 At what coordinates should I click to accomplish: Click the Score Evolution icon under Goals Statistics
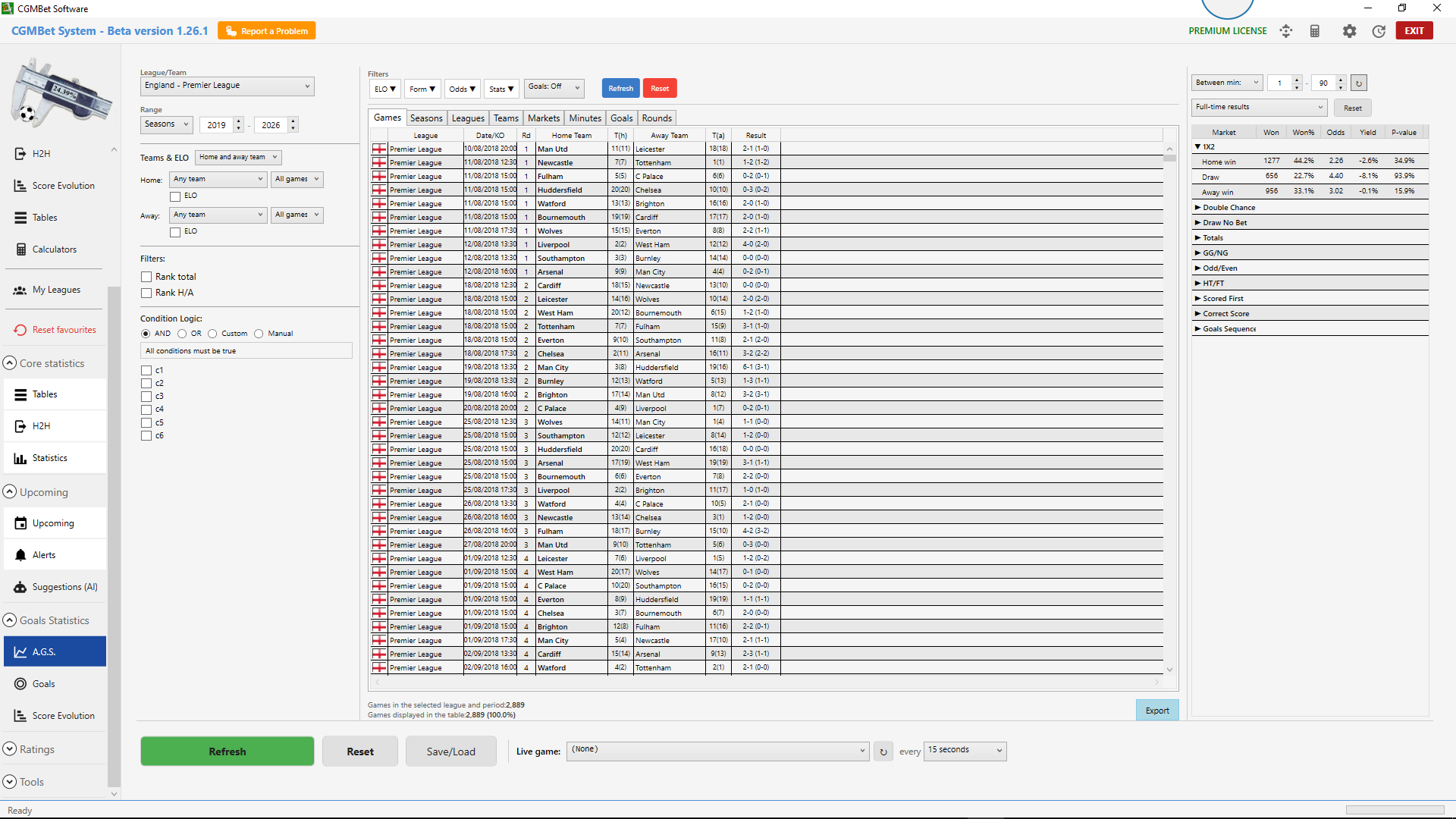click(20, 716)
